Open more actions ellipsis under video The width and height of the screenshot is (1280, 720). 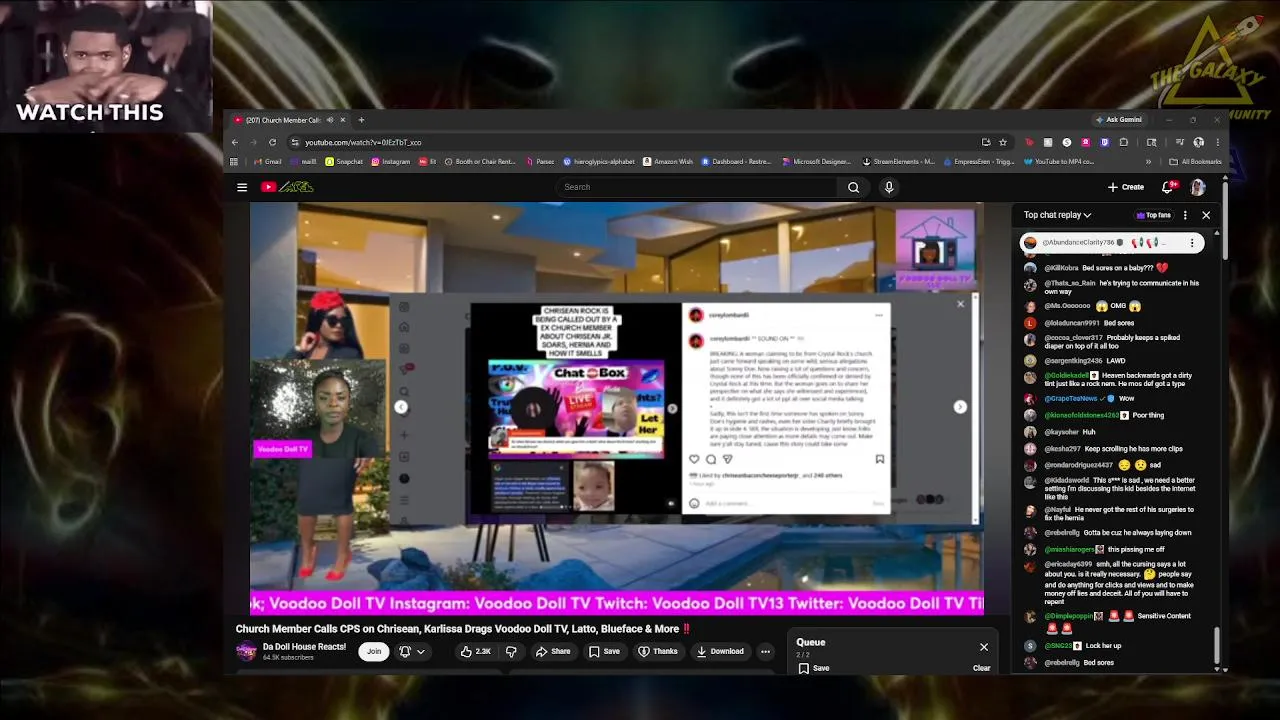[x=765, y=652]
